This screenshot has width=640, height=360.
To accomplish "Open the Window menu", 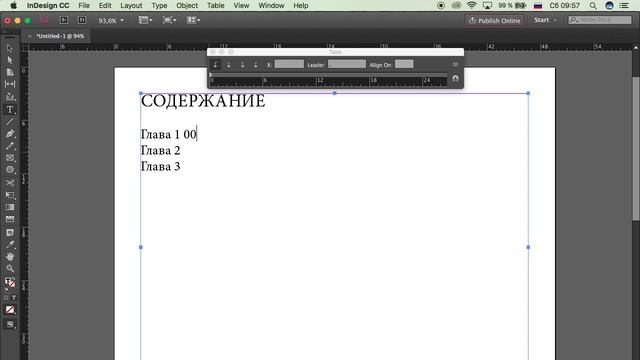I will pos(271,5).
